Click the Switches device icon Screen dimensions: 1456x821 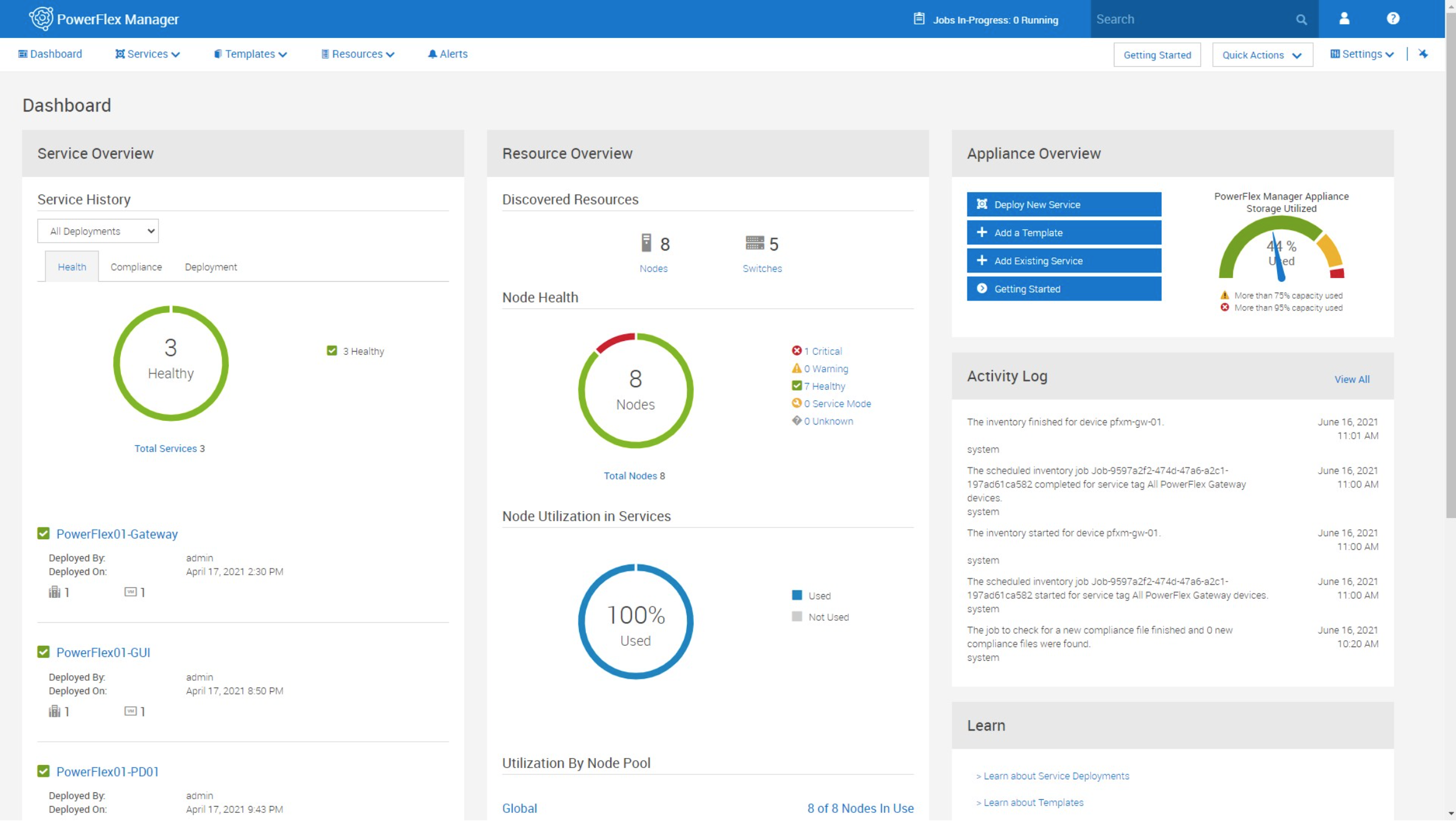click(754, 243)
